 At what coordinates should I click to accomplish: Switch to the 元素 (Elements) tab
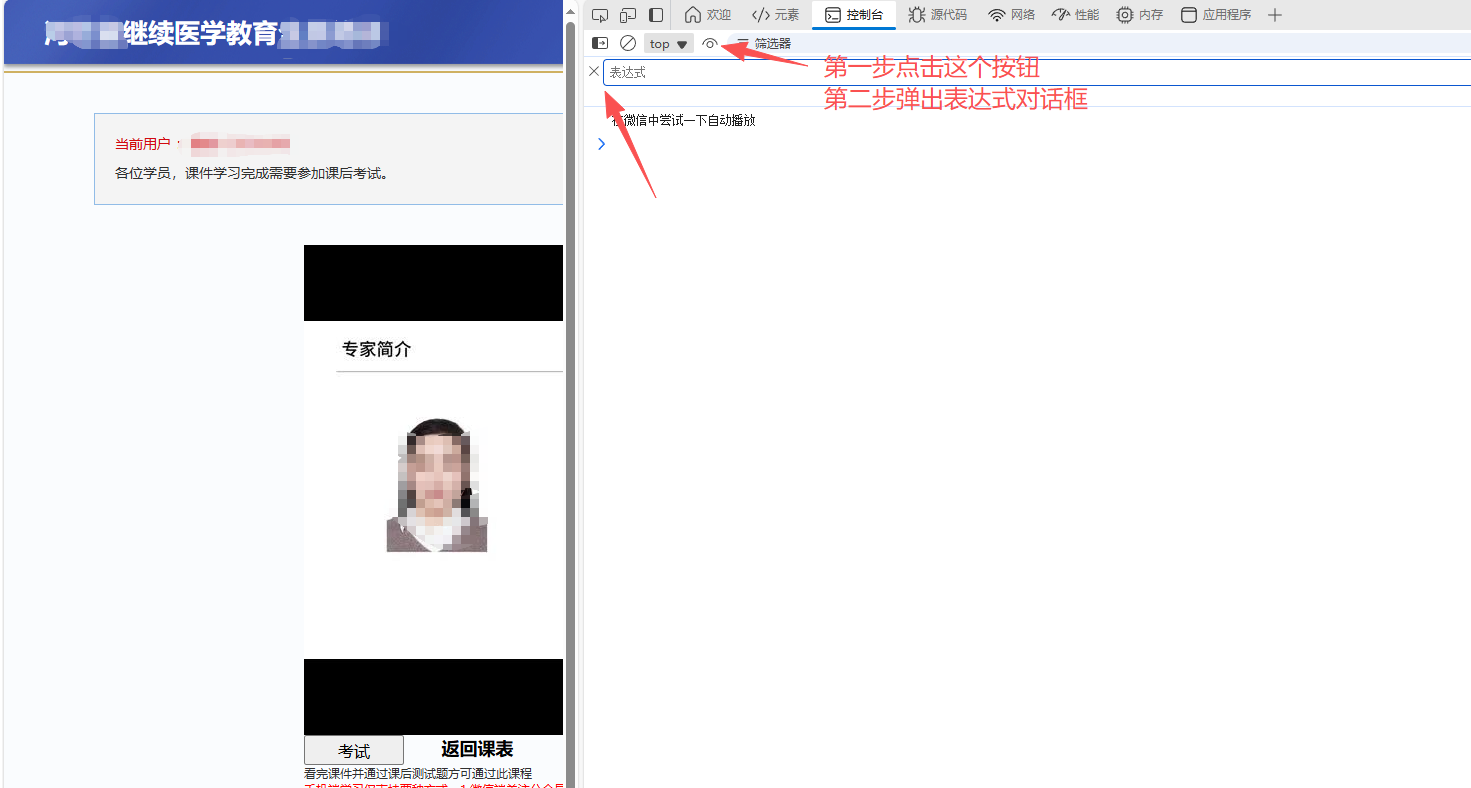pos(775,14)
